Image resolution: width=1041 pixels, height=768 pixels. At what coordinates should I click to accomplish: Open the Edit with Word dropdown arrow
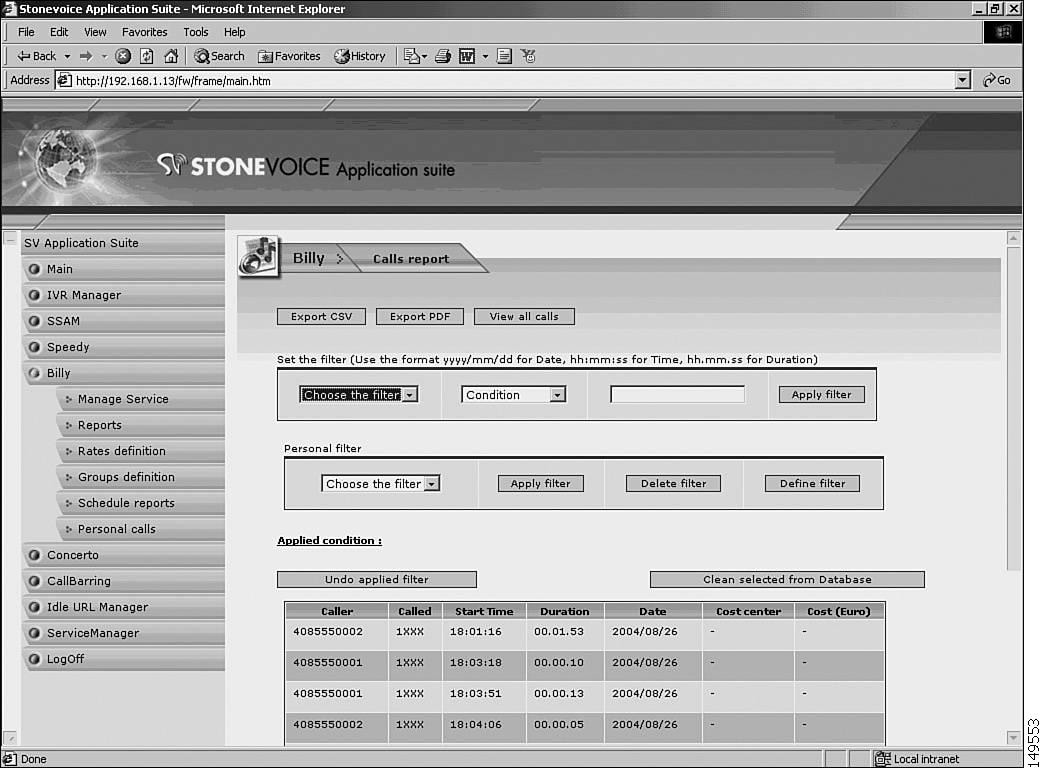coord(485,56)
